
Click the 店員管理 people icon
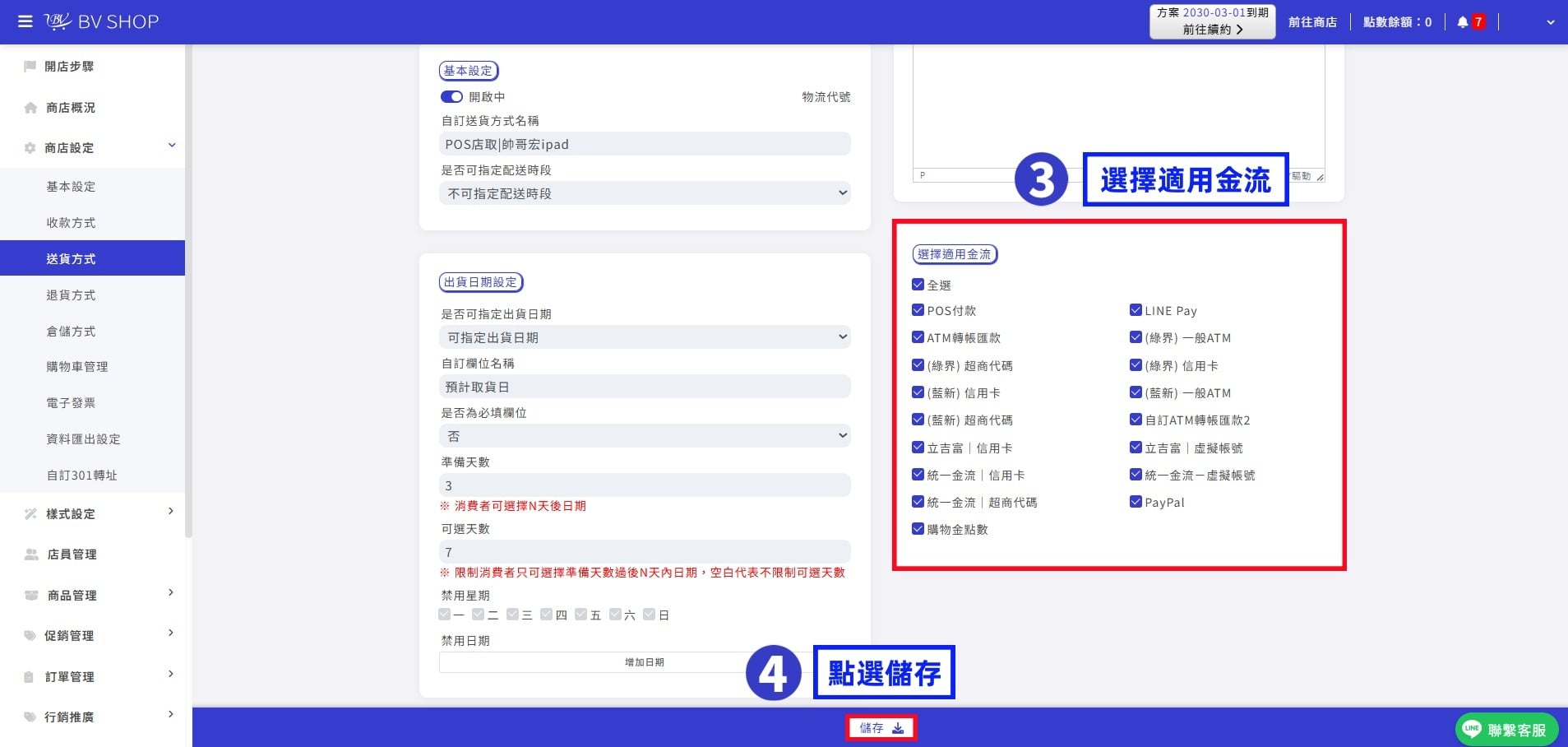[31, 554]
